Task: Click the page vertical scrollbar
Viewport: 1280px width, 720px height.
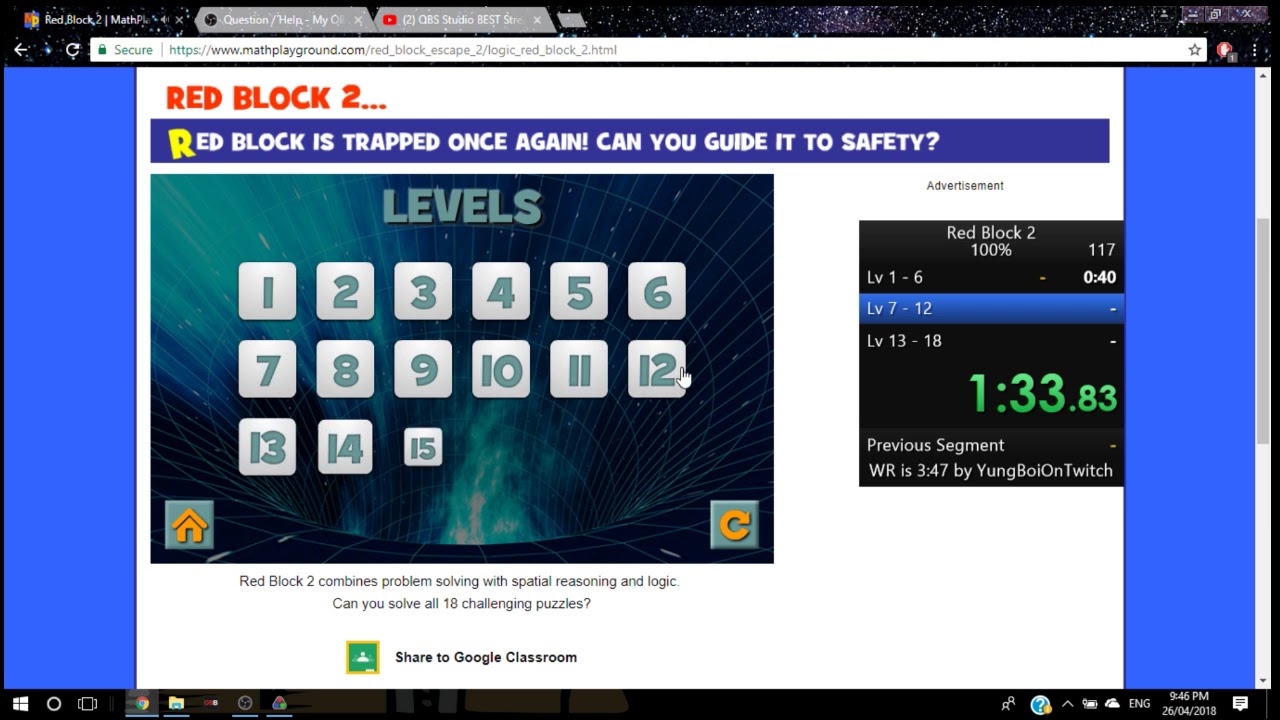Action: pos(1263,330)
